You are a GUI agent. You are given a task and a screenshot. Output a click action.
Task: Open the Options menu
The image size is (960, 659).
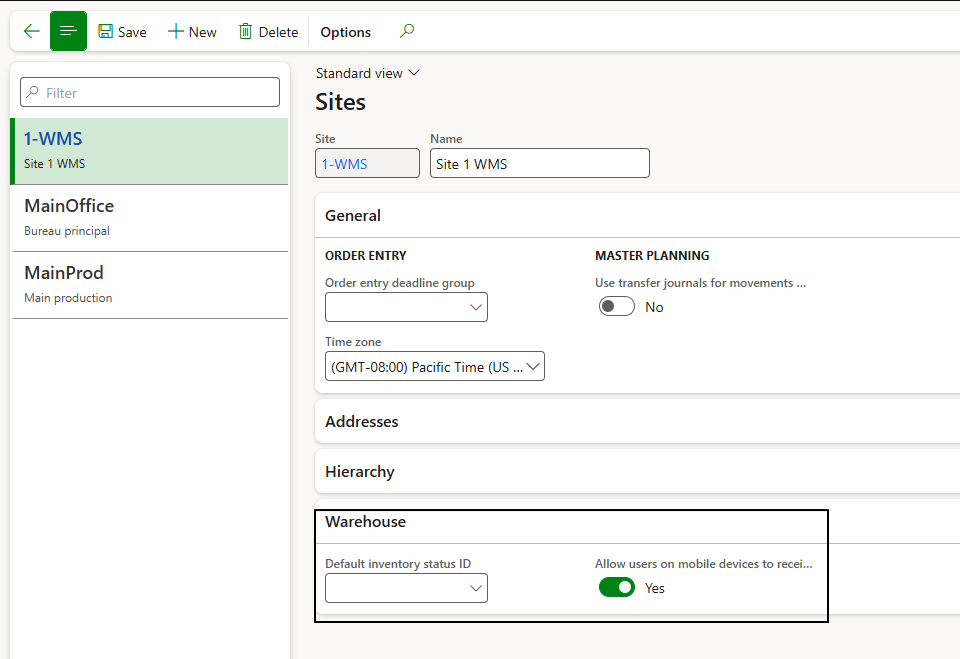pyautogui.click(x=345, y=32)
